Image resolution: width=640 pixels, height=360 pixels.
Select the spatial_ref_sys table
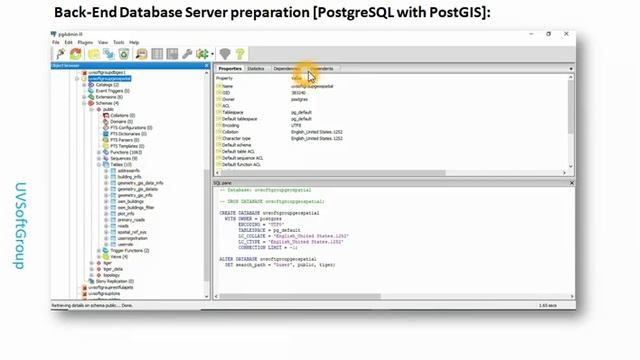click(x=132, y=232)
